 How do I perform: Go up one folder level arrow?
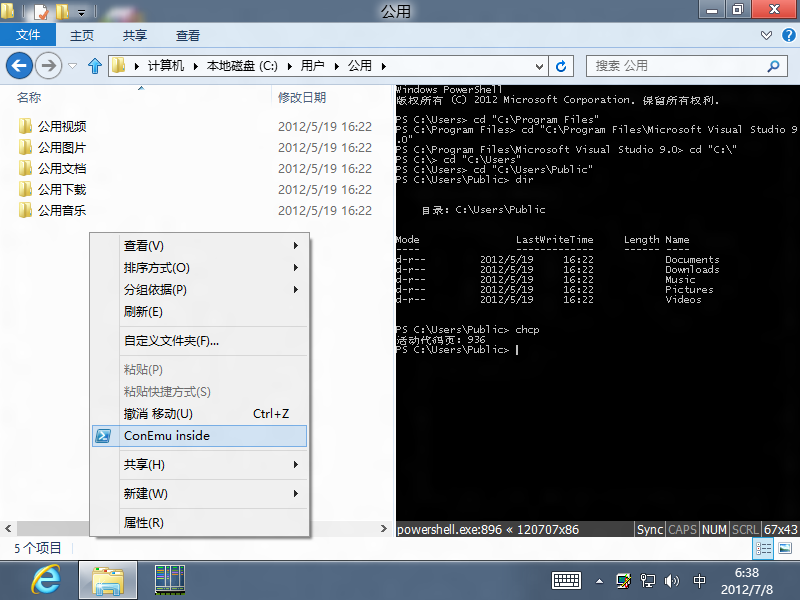(95, 66)
